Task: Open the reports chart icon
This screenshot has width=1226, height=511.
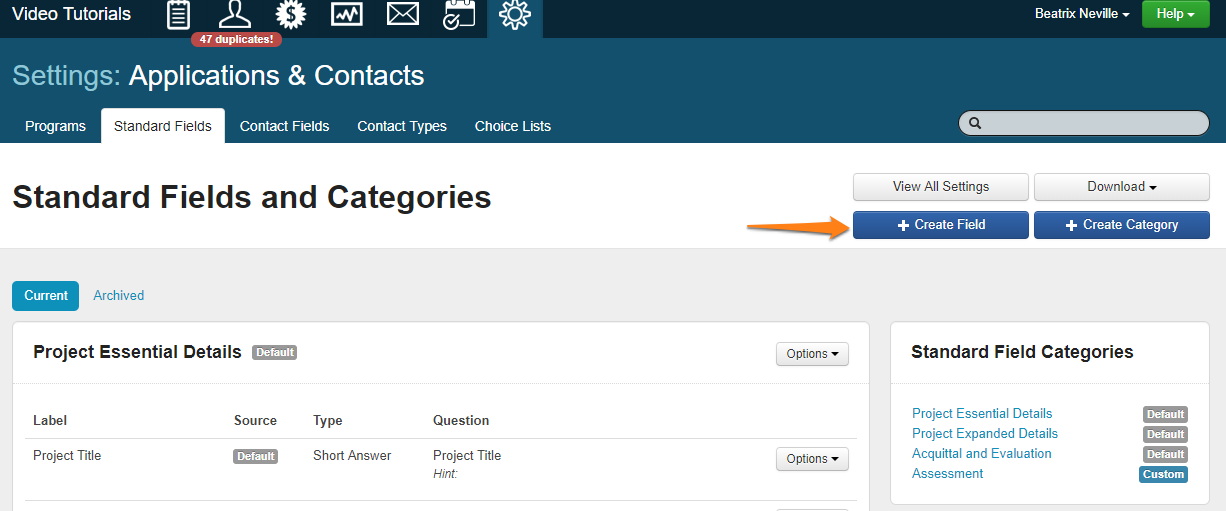Action: (347, 14)
